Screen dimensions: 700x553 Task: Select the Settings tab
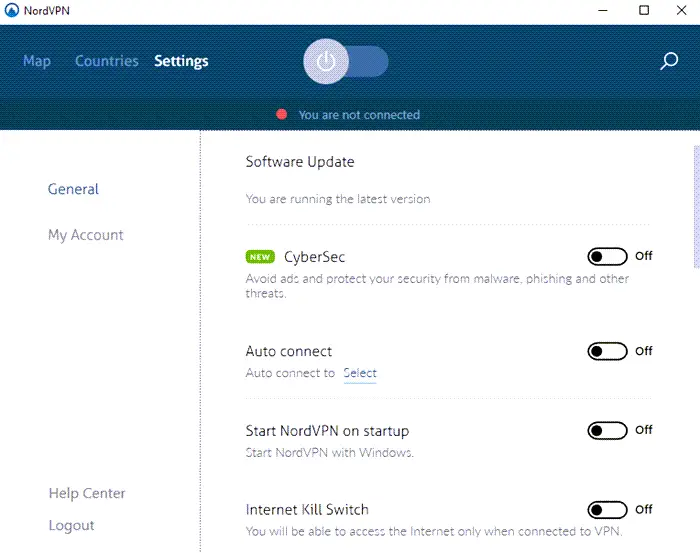click(x=181, y=61)
